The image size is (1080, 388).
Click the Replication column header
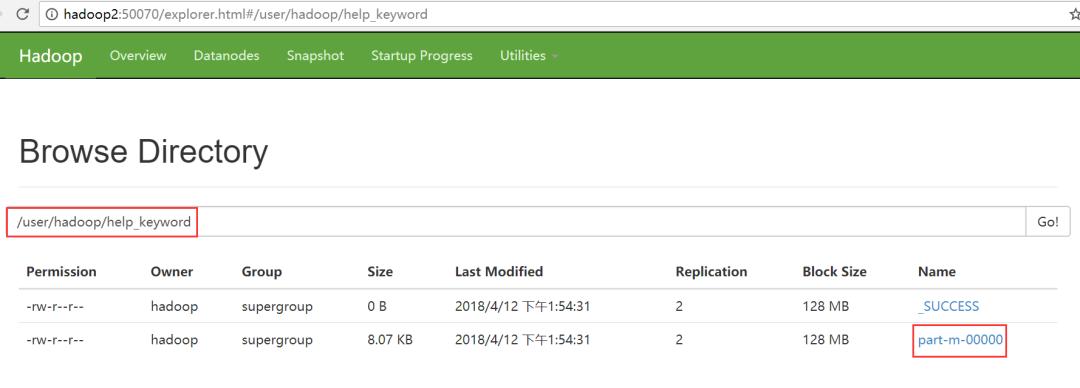tap(712, 272)
